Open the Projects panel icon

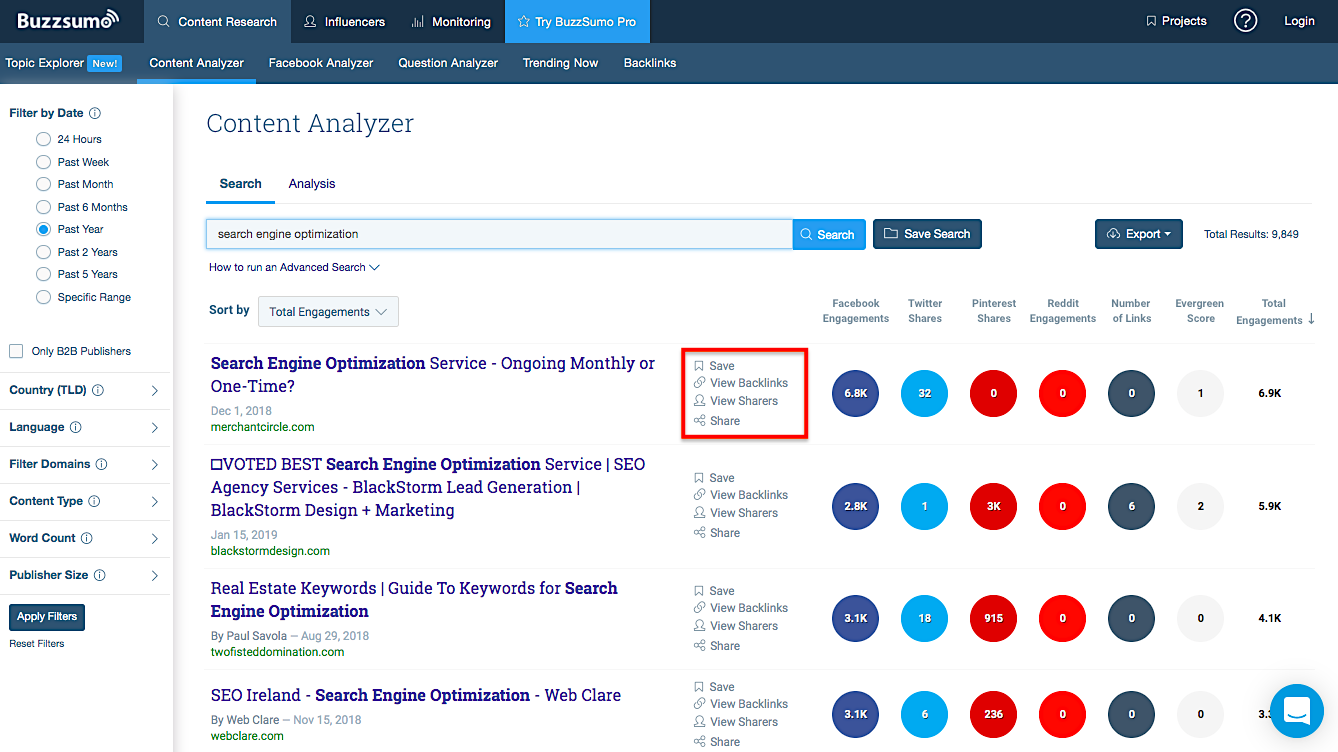click(x=1176, y=20)
